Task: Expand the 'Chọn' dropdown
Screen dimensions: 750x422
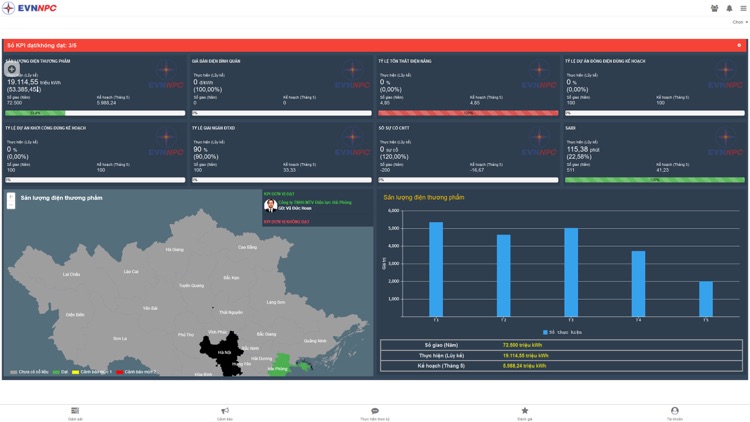Action: [739, 22]
